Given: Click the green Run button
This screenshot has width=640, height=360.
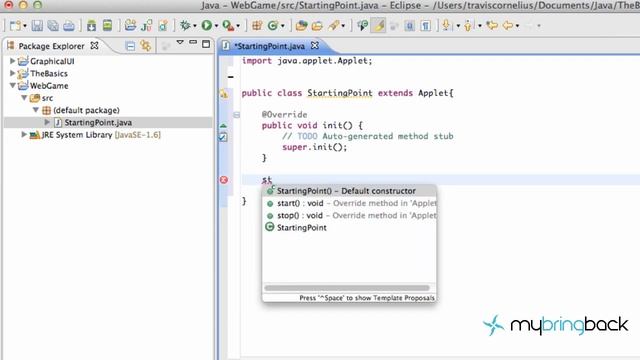Looking at the screenshot, I should 207,25.
